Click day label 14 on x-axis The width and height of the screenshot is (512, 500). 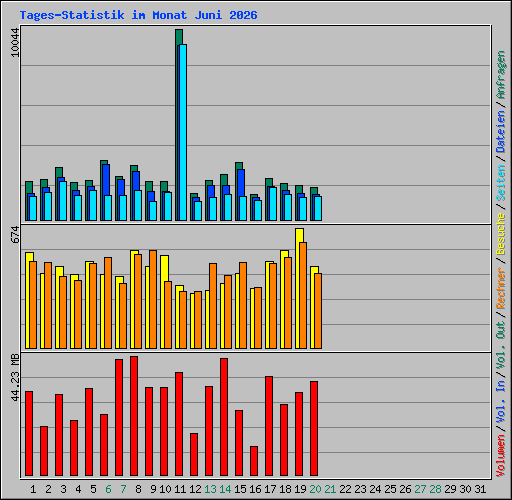[x=225, y=489]
